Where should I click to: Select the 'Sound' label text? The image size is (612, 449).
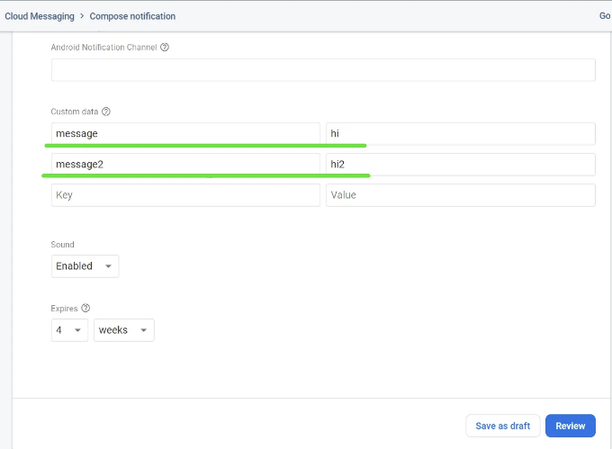62,244
